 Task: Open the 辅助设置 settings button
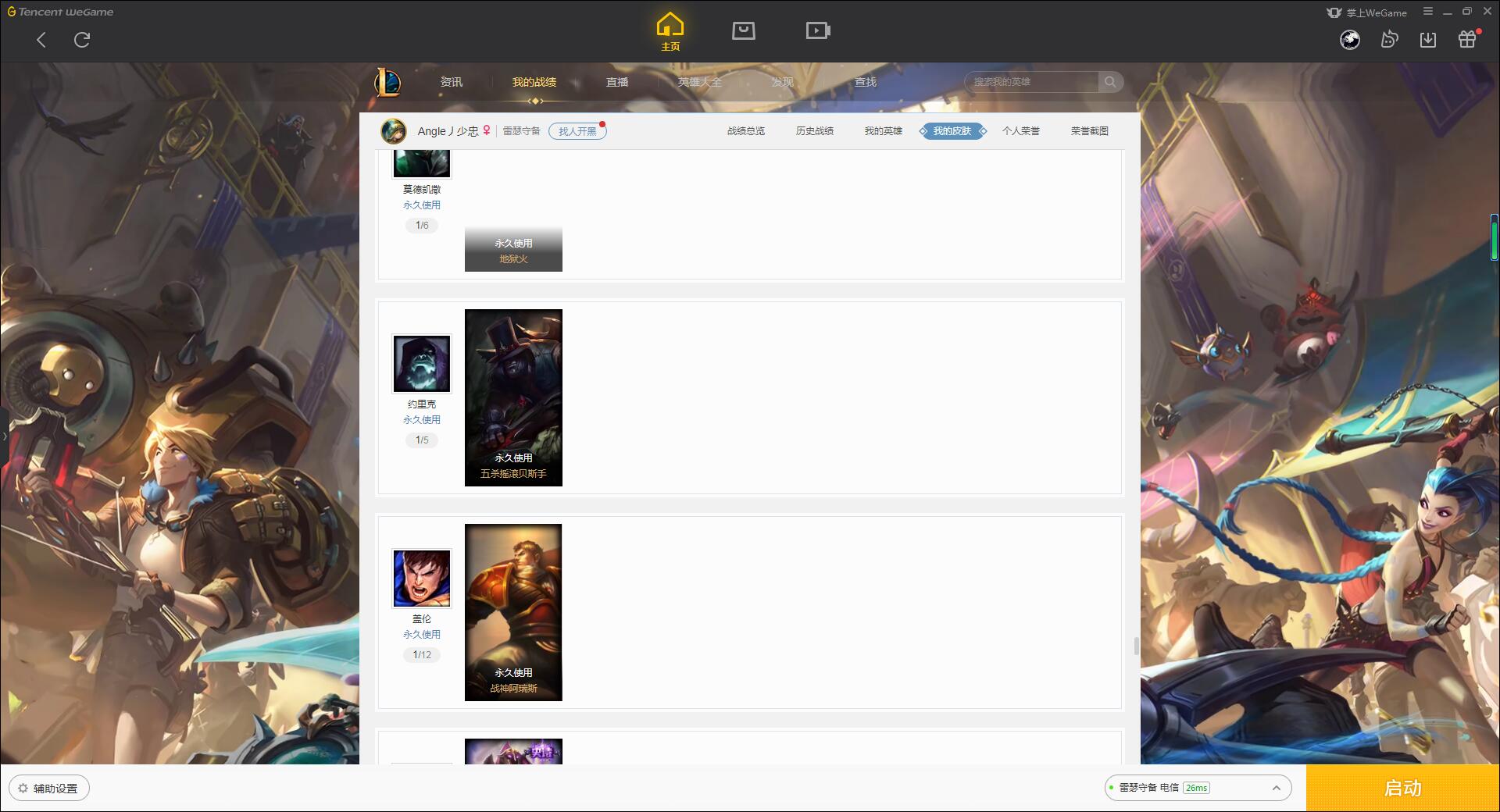click(49, 788)
